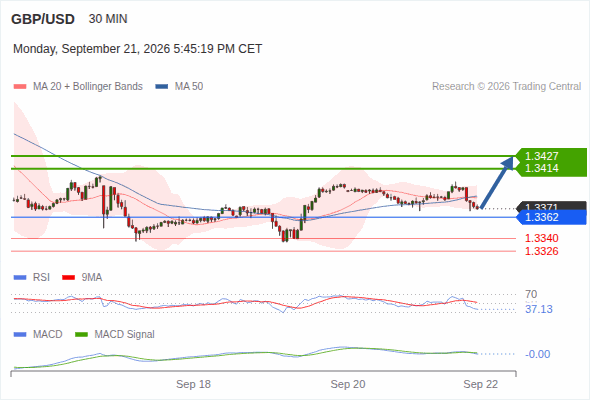Toggle the MA 20 + Bollinger Bands legend
The image size is (590, 400).
[x=88, y=87]
